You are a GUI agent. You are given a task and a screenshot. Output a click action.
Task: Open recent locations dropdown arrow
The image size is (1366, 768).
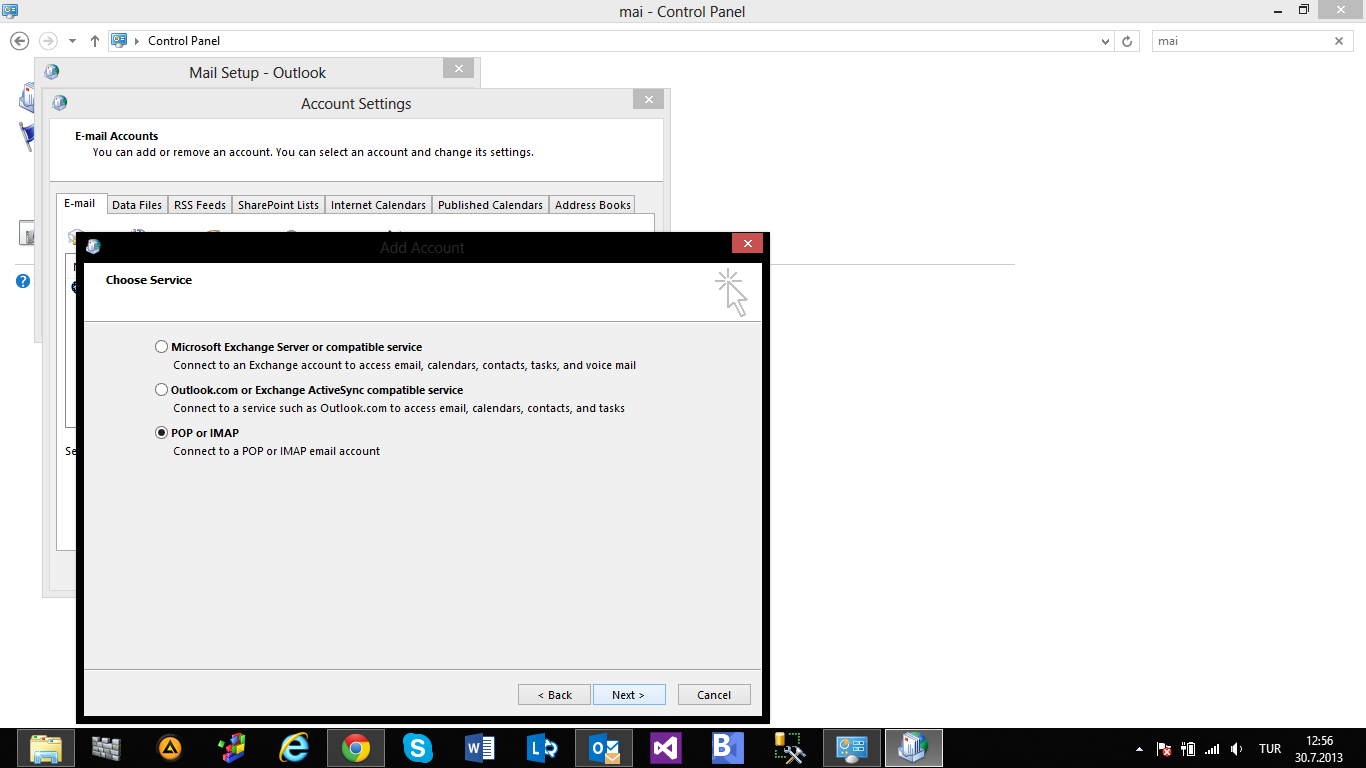pos(72,41)
